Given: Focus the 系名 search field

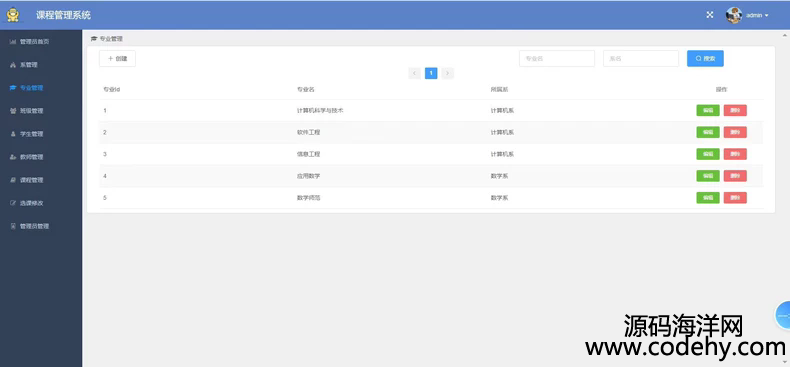Looking at the screenshot, I should 641,58.
